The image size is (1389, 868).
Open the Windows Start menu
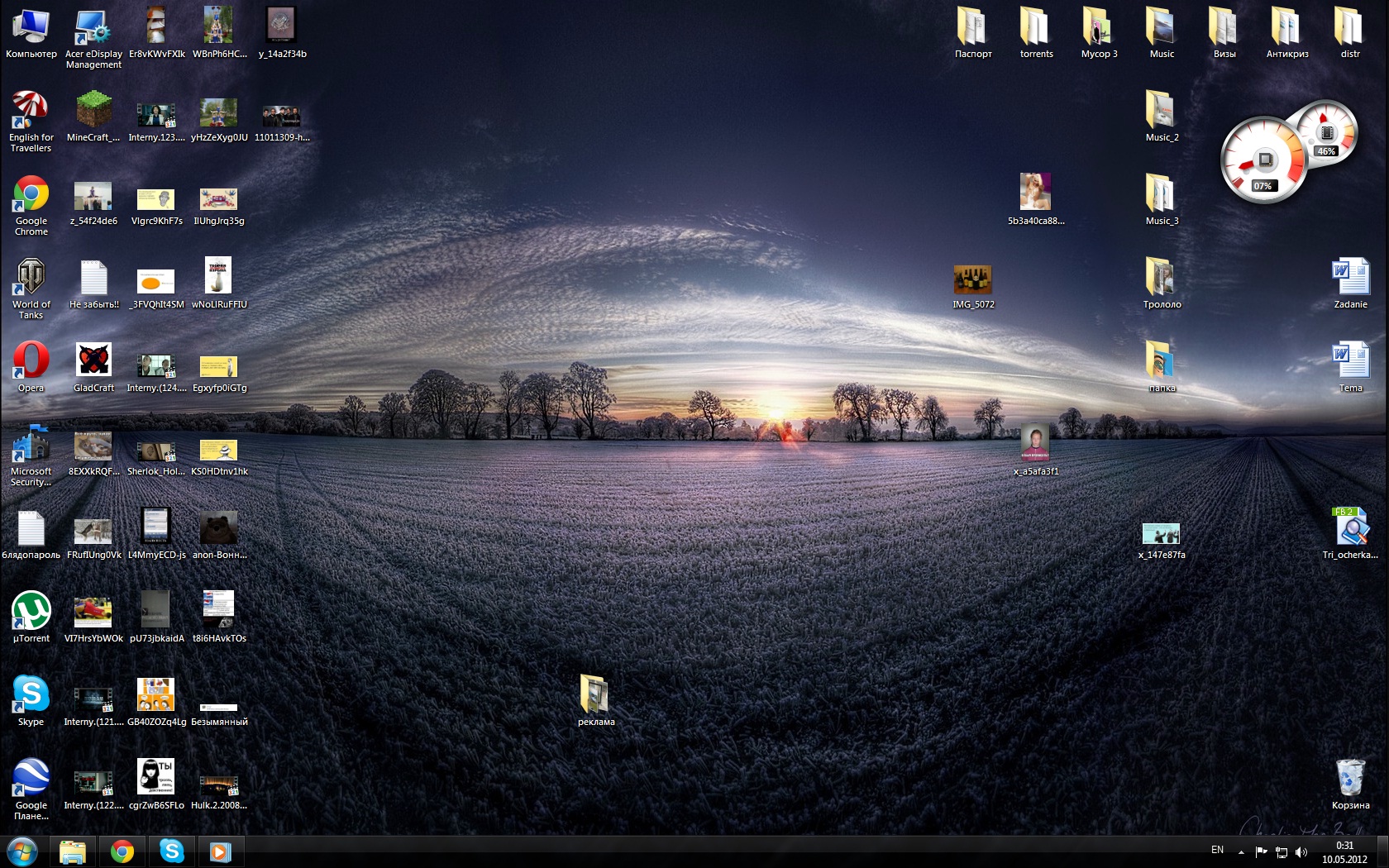[22, 851]
